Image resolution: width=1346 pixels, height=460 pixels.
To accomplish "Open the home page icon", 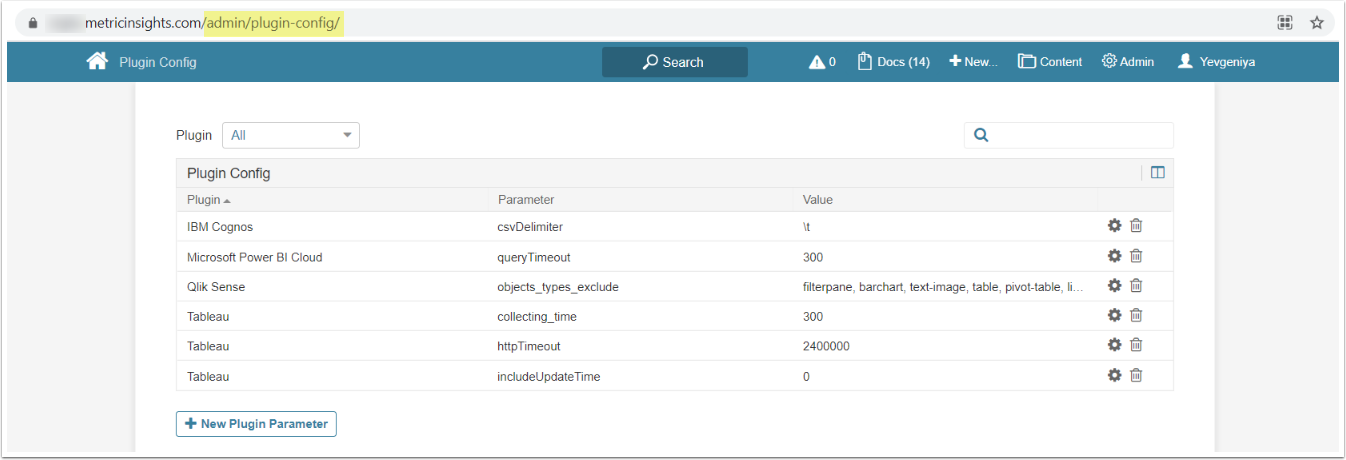I will (x=97, y=62).
